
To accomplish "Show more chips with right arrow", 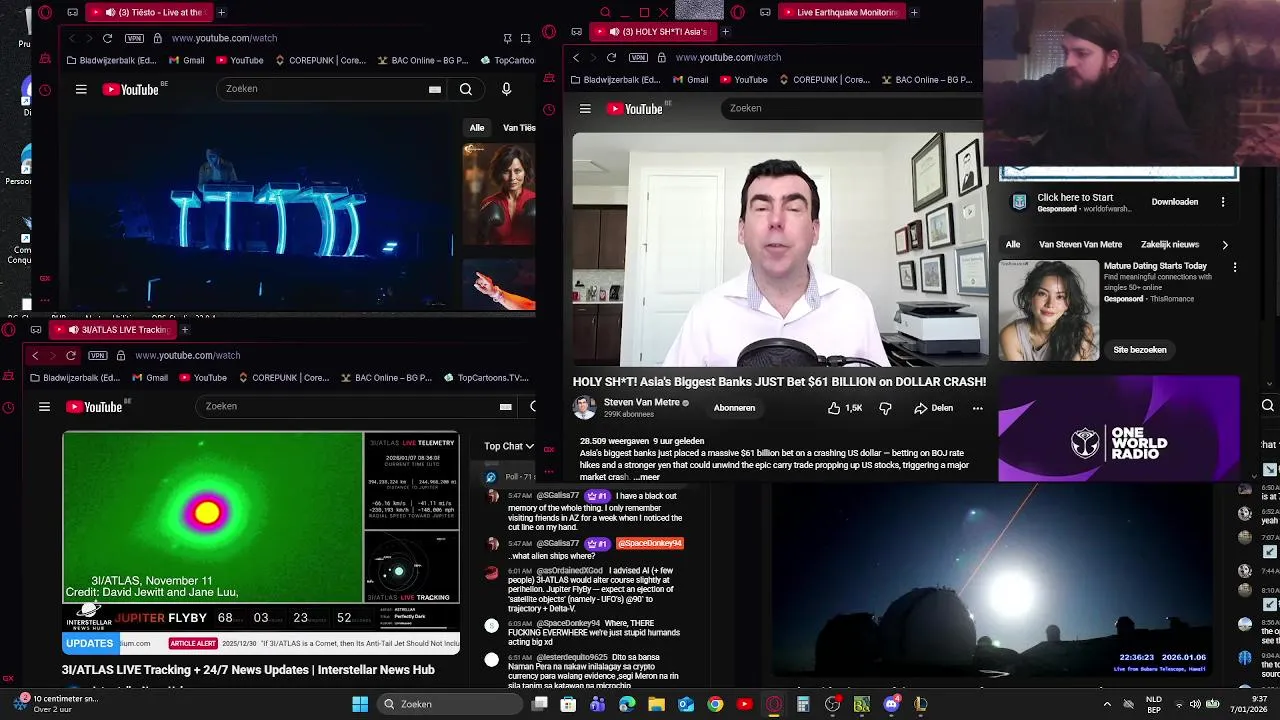I will point(1225,244).
